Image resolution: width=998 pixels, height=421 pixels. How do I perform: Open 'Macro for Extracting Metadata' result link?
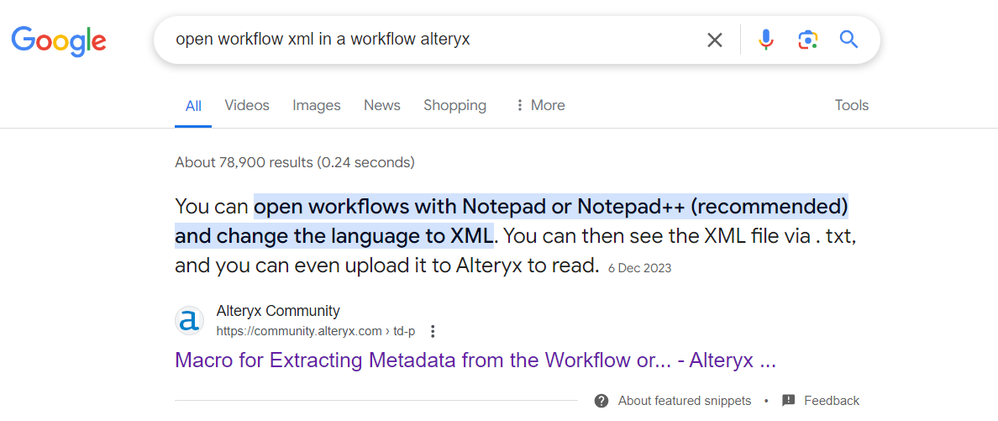475,360
